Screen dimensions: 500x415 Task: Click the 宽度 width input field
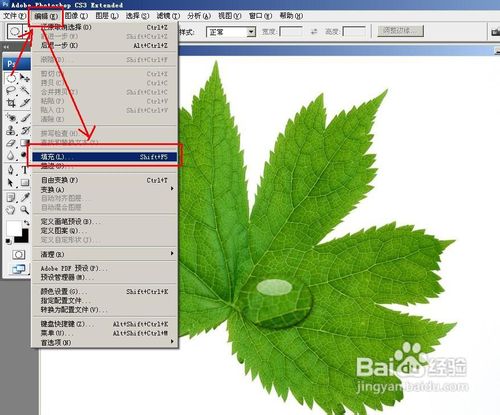click(x=291, y=32)
